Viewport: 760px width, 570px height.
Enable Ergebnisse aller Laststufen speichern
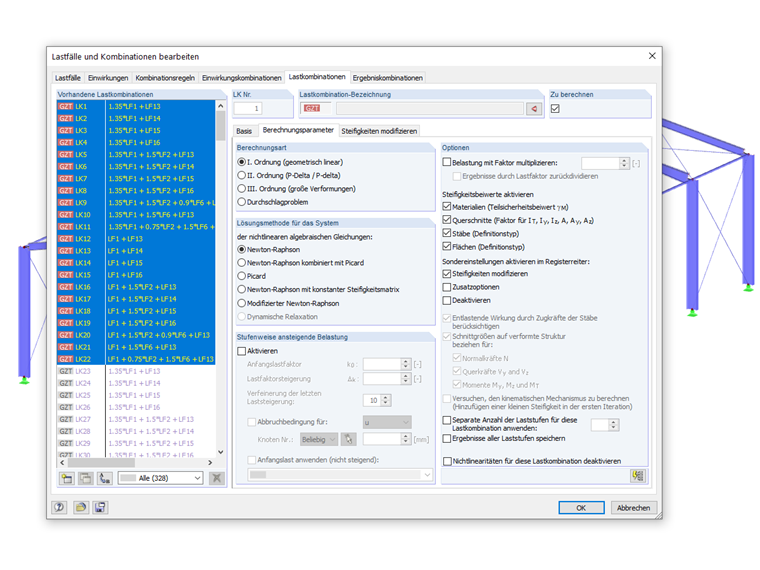click(x=447, y=438)
